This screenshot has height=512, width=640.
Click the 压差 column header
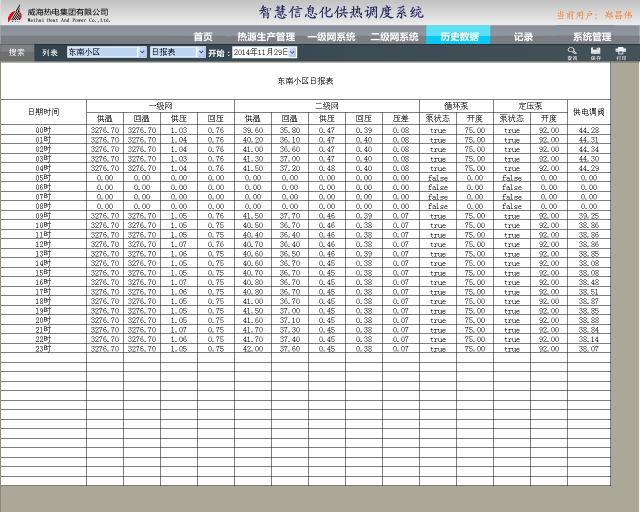pyautogui.click(x=401, y=118)
